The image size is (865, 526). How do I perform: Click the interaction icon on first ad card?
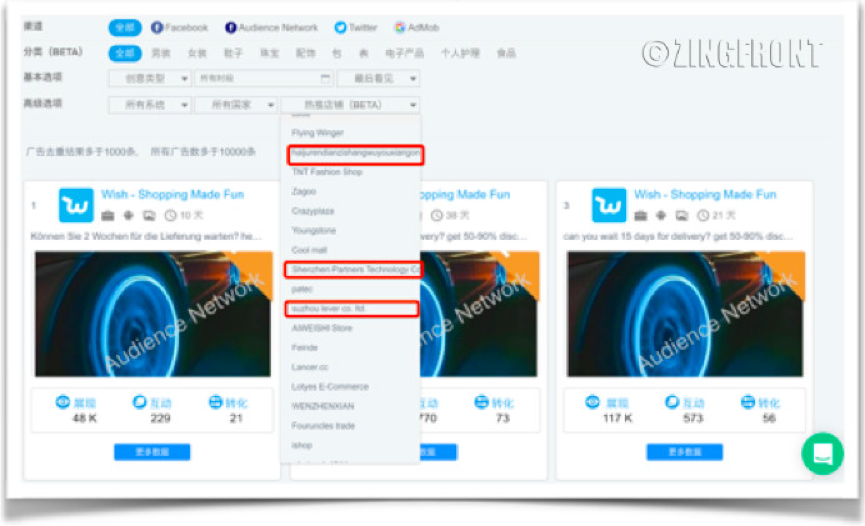pyautogui.click(x=139, y=402)
